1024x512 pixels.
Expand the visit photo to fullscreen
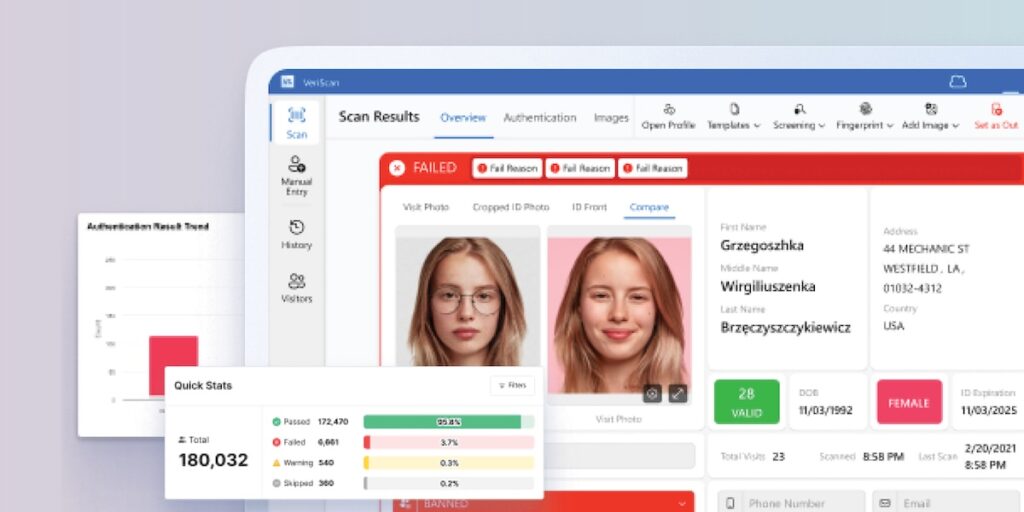click(678, 393)
